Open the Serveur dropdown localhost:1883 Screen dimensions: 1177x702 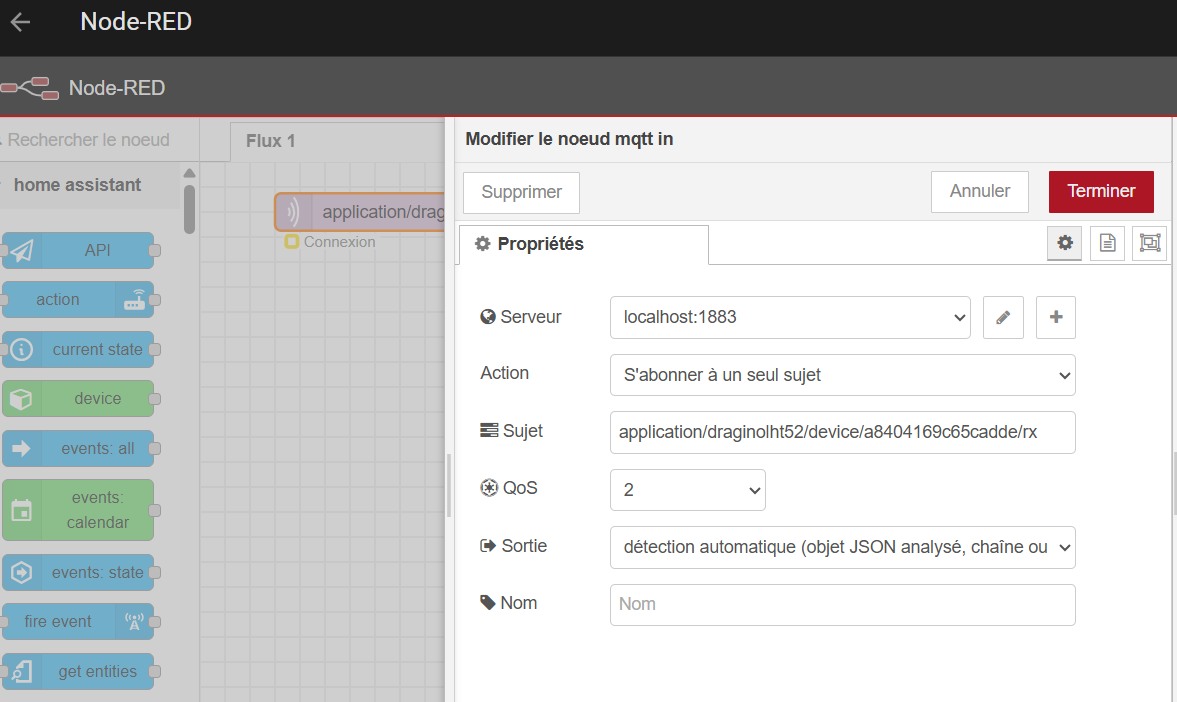tap(789, 318)
